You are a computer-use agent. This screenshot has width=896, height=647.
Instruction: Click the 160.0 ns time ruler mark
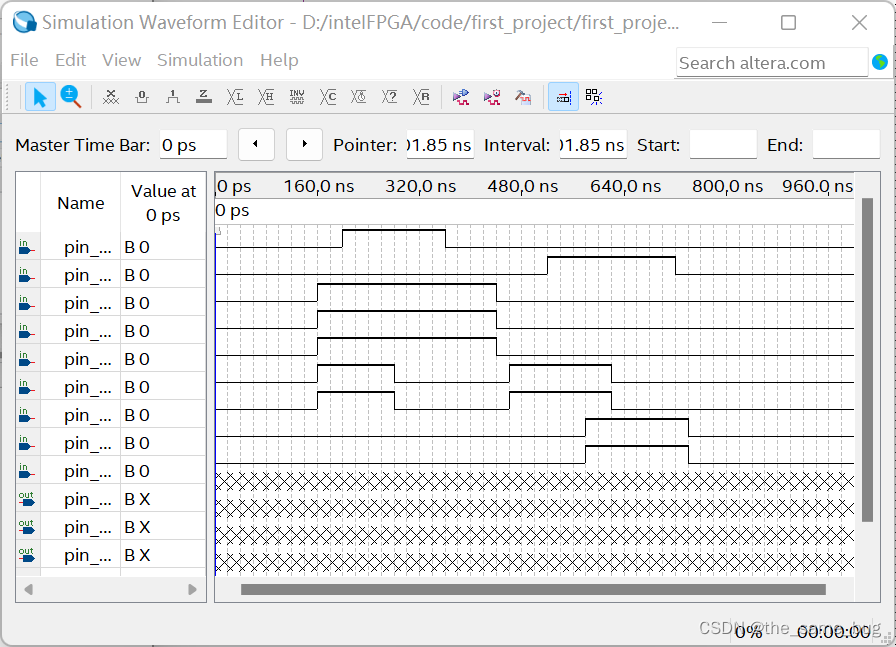point(319,186)
